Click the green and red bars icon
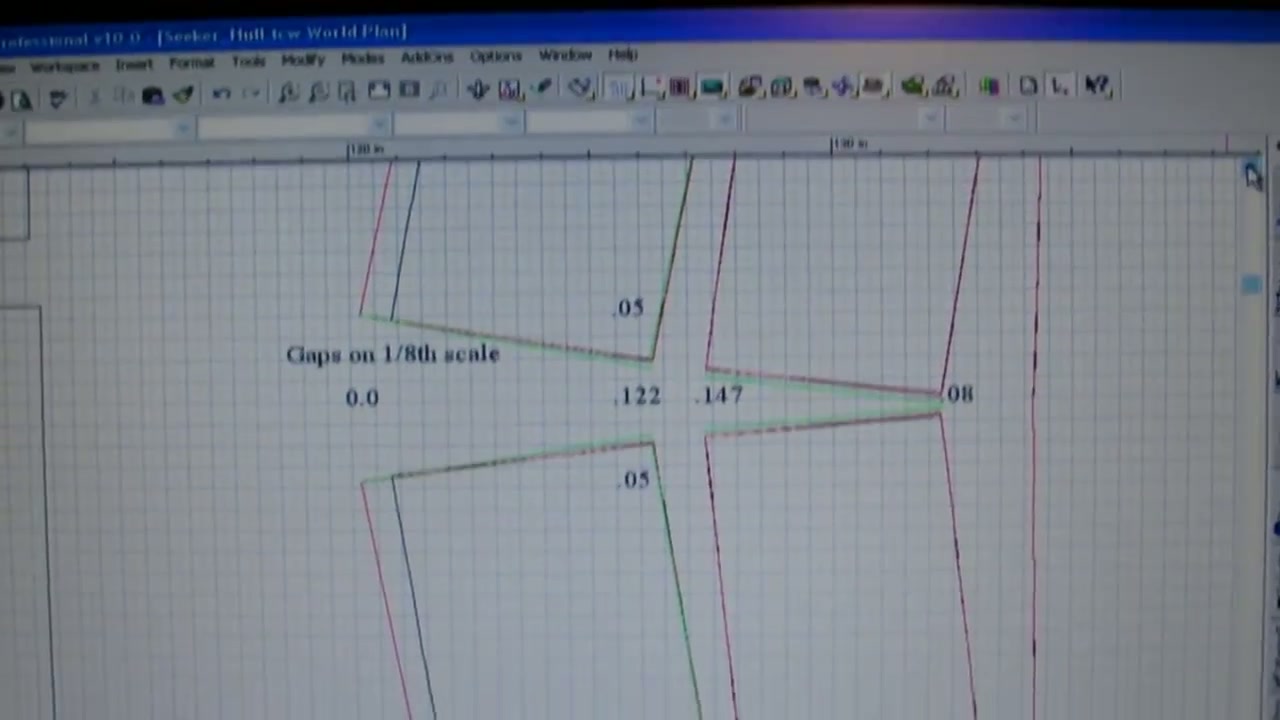The width and height of the screenshot is (1280, 720). tap(989, 86)
